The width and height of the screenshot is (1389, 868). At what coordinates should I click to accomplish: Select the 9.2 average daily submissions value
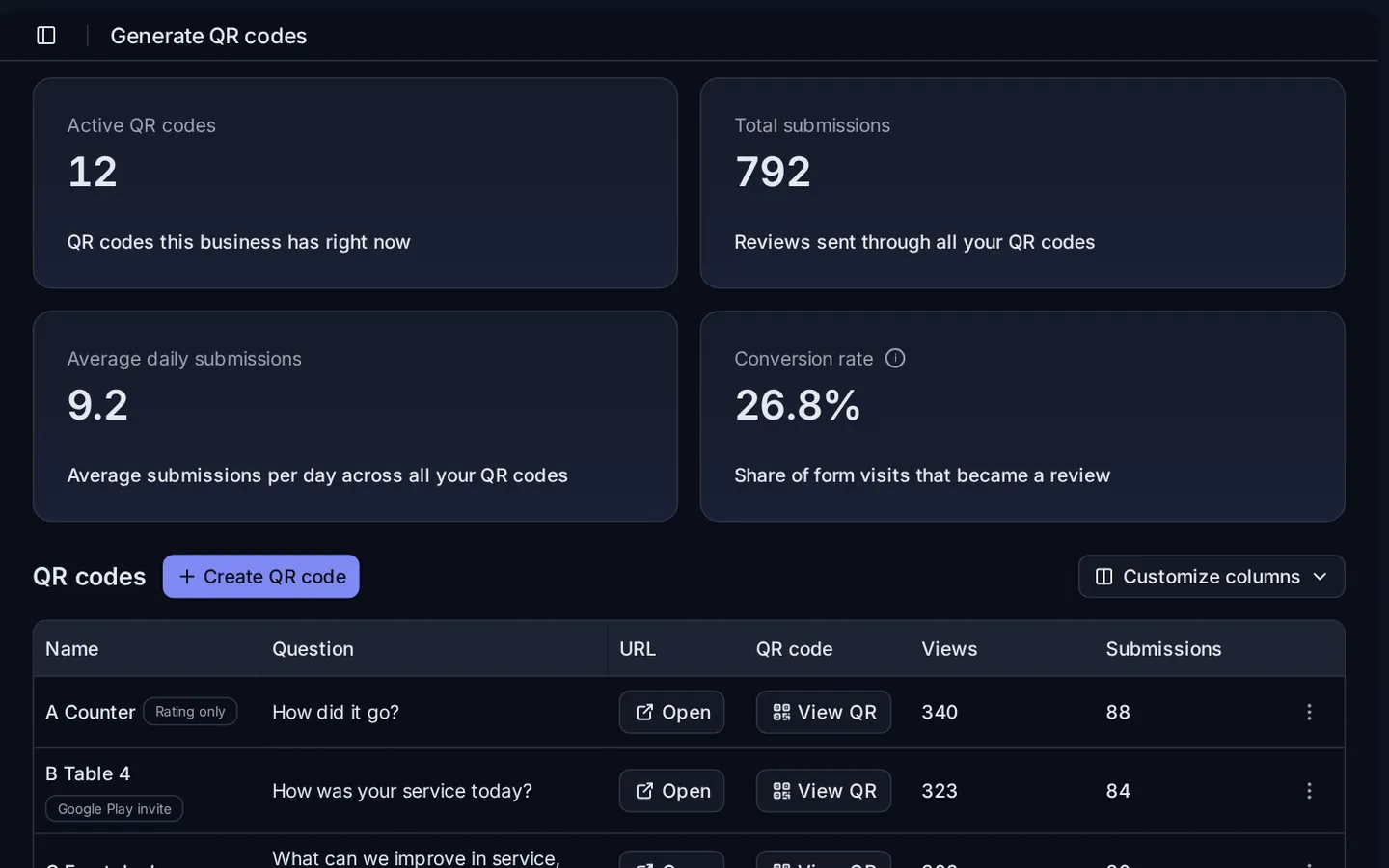(97, 405)
